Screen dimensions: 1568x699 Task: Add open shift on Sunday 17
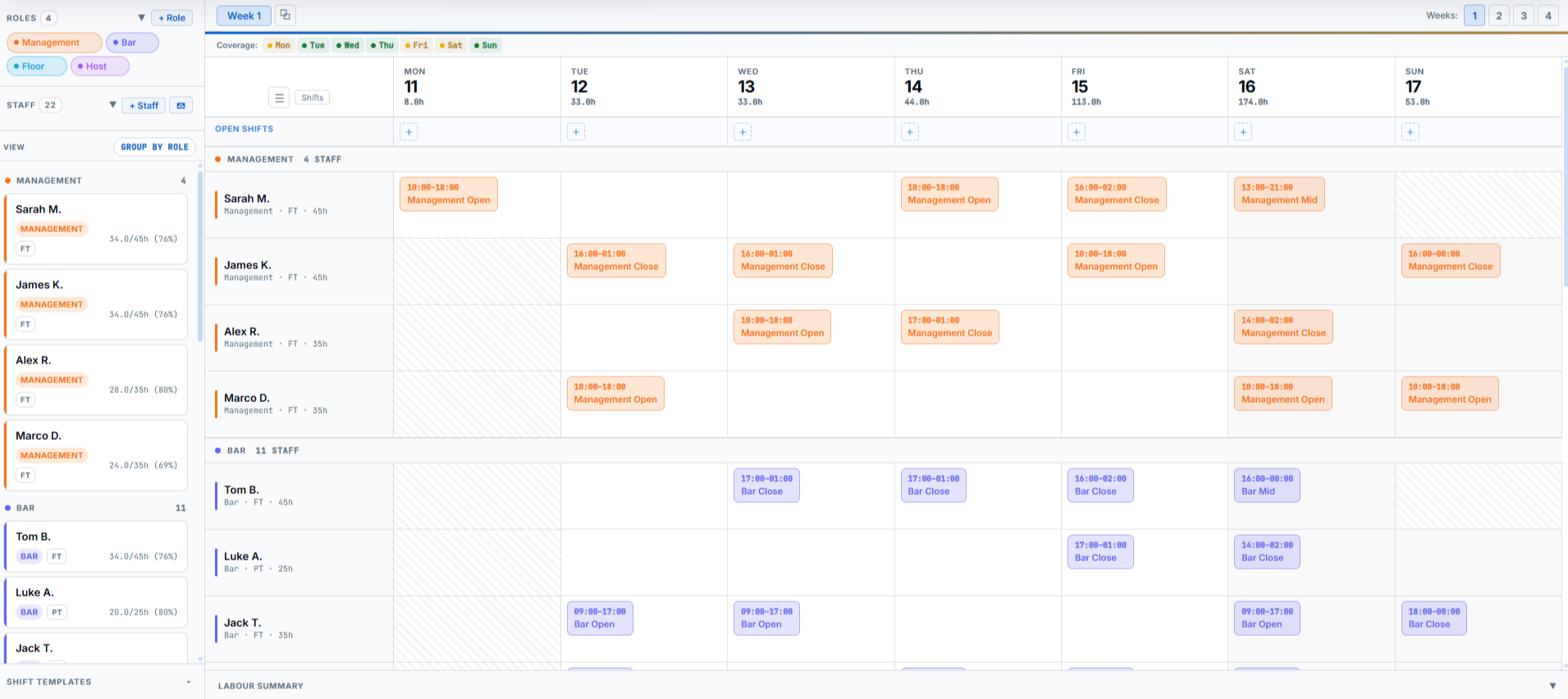point(1410,132)
